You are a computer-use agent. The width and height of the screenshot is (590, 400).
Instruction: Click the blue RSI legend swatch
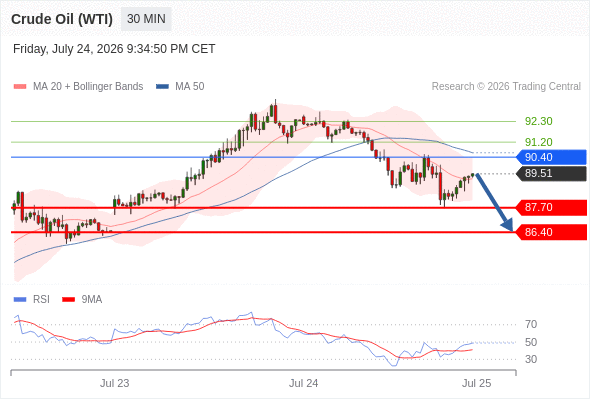coord(20,300)
